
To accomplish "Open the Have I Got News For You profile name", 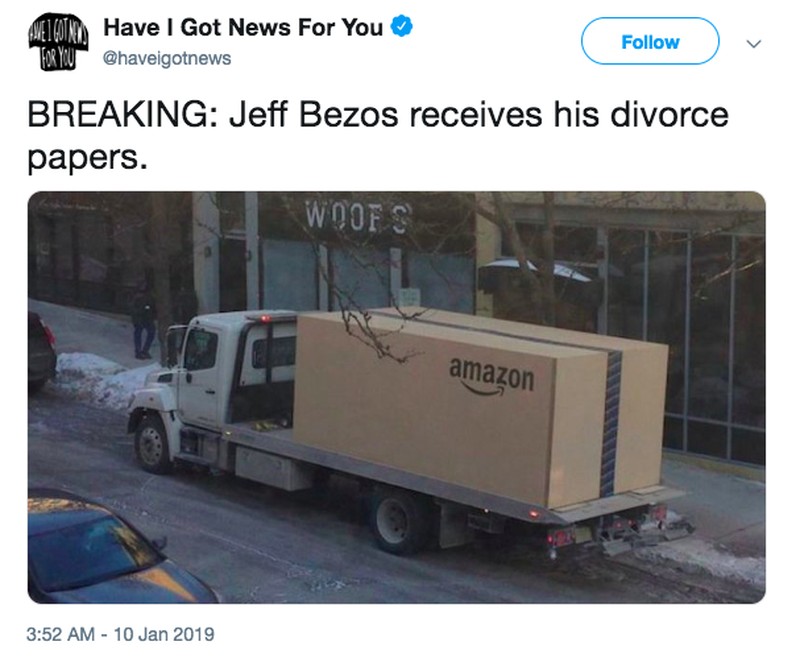I will coord(243,27).
